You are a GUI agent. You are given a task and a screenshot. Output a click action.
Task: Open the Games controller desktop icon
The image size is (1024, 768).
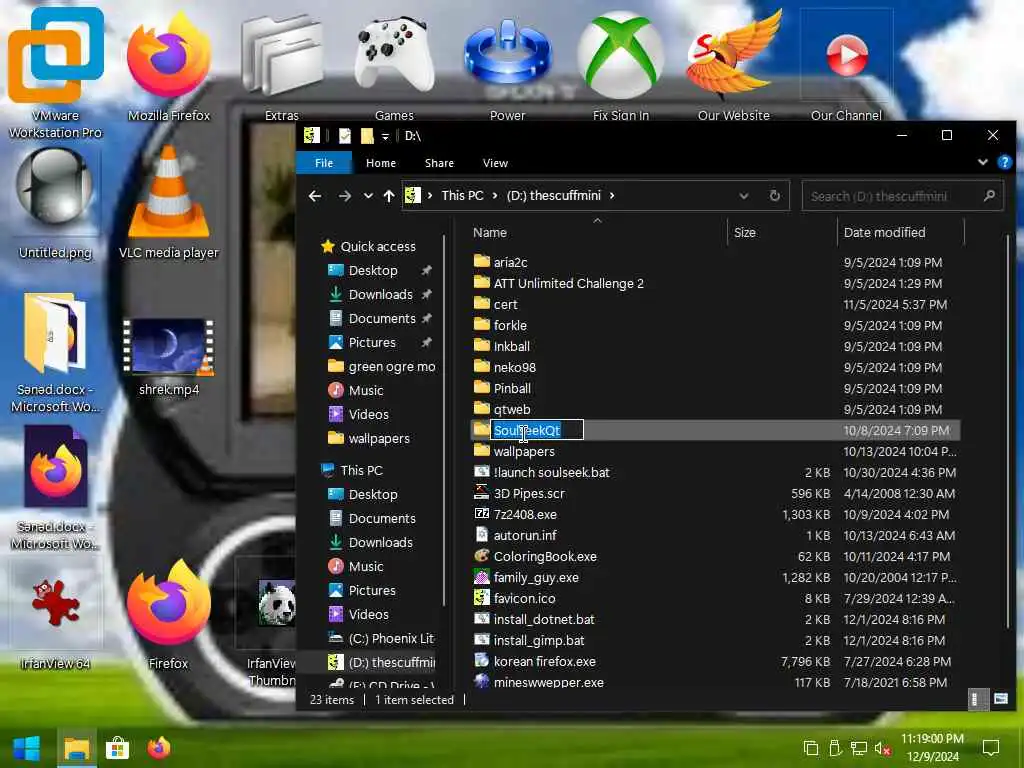coord(394,65)
